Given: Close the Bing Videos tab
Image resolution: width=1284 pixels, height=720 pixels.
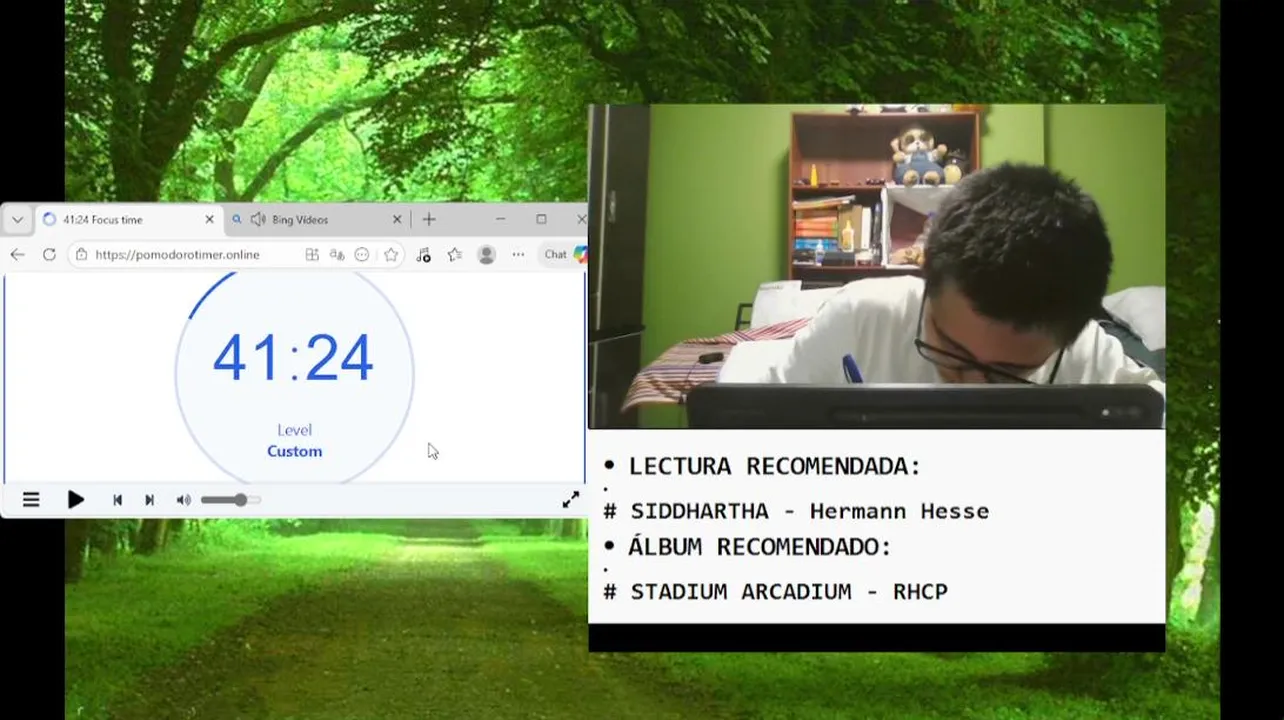Looking at the screenshot, I should (397, 219).
